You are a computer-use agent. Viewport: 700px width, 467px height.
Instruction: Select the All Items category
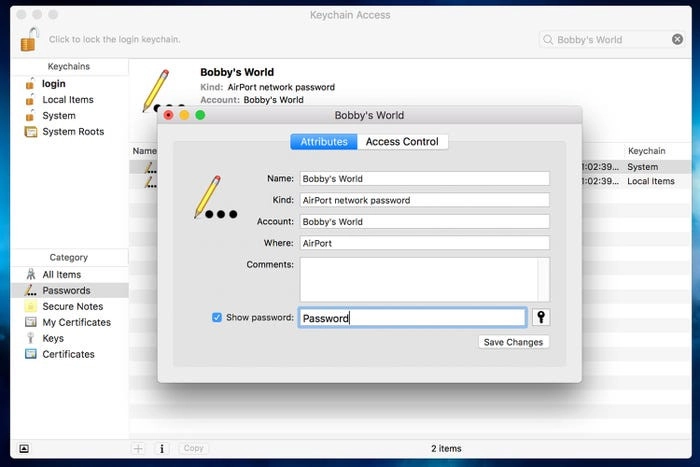61,275
